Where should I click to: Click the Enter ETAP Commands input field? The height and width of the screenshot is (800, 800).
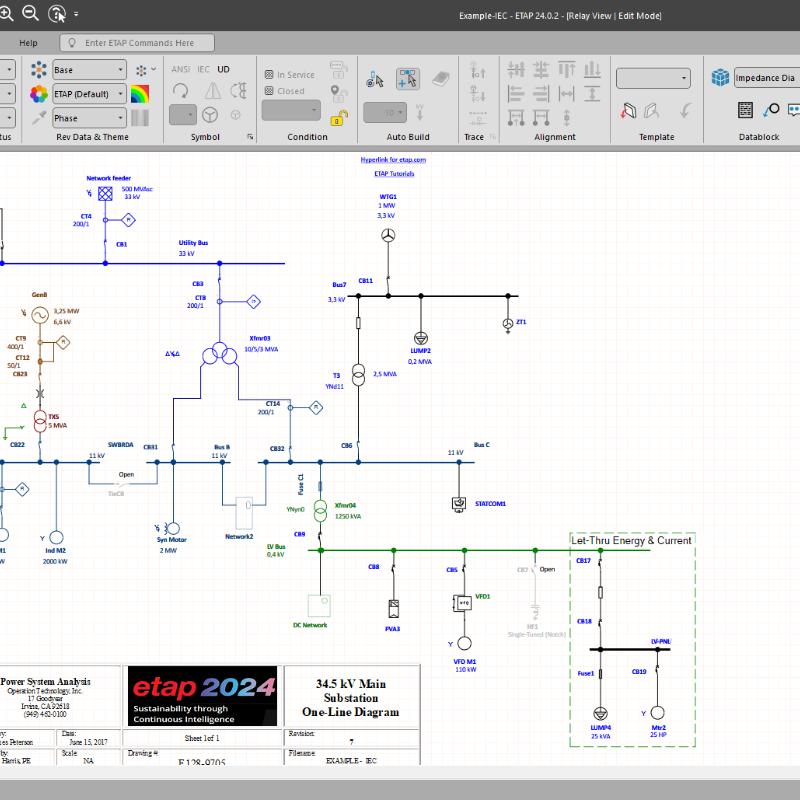coord(137,43)
